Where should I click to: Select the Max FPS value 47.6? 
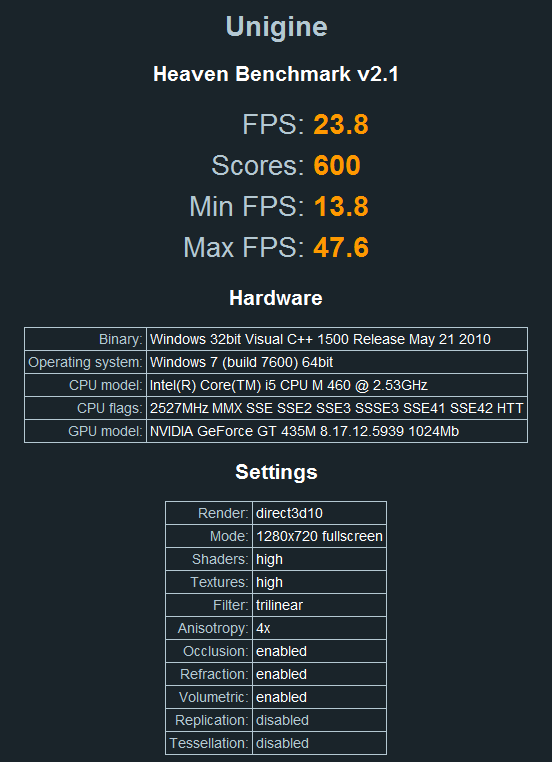click(341, 247)
